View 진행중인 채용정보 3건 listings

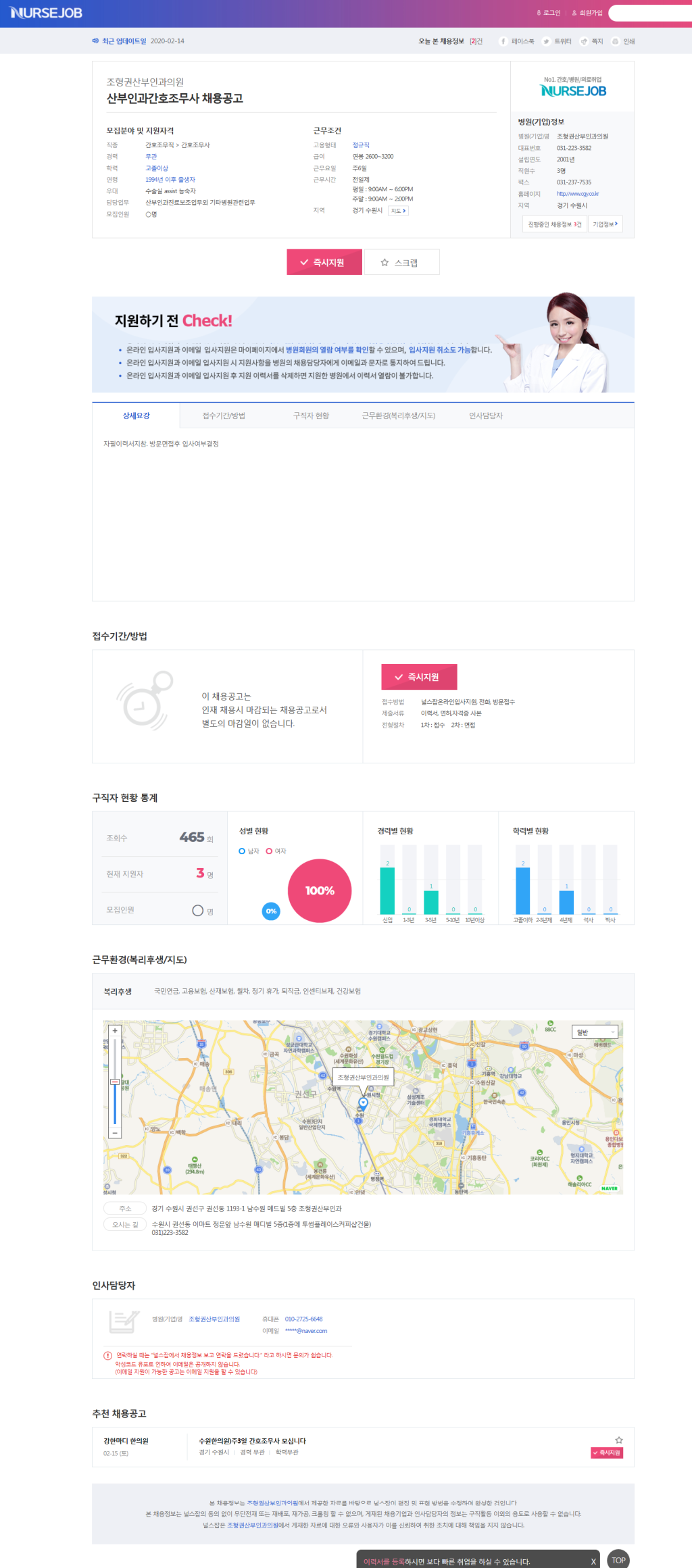pos(554,224)
